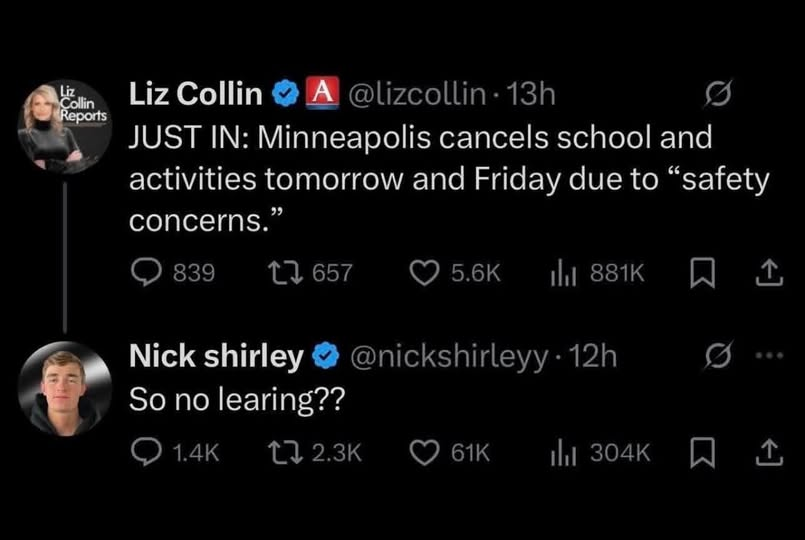805x540 pixels.
Task: Like Nick shirley's reply
Action: (426, 453)
